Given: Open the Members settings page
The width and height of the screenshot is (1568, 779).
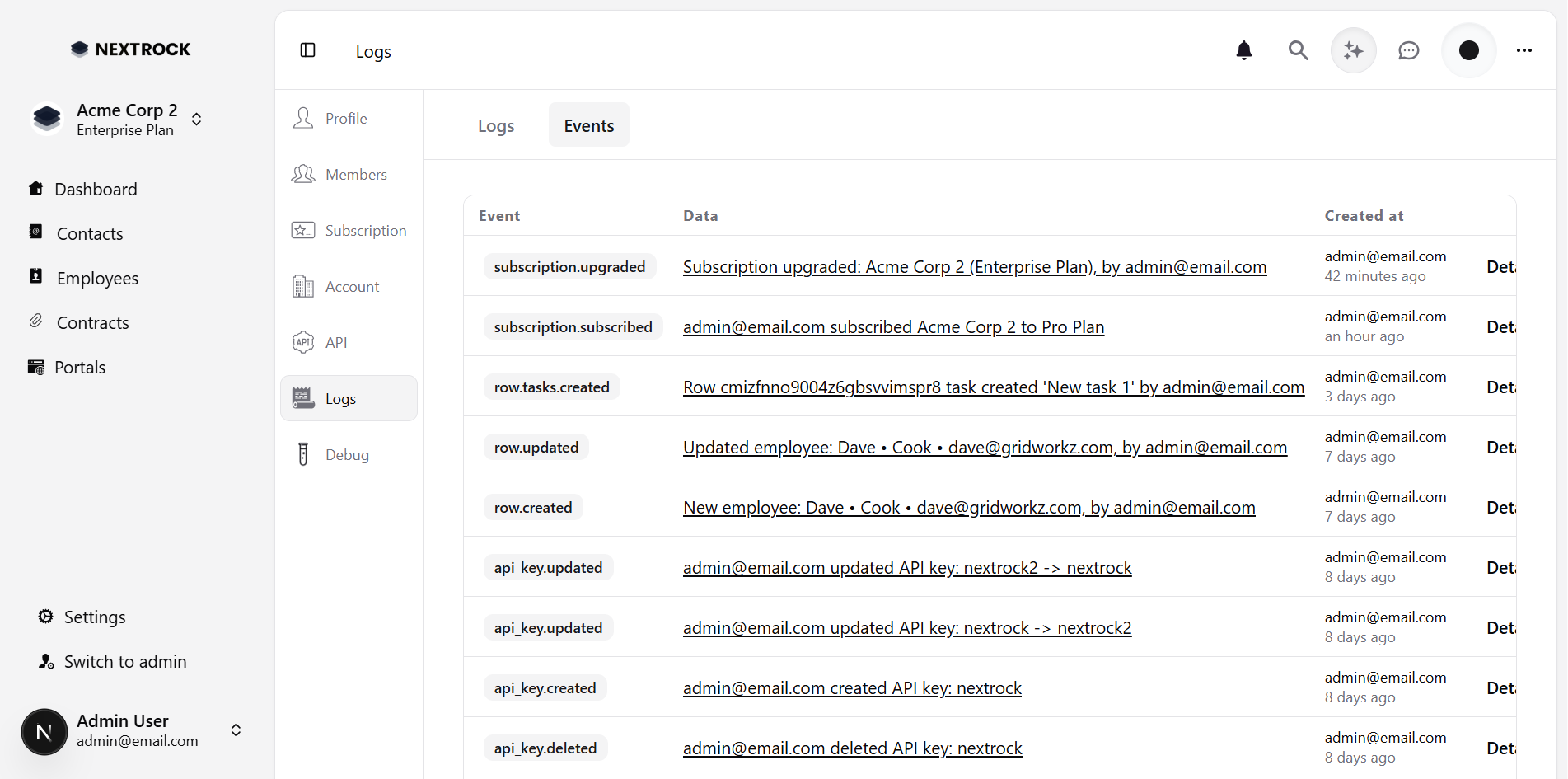Looking at the screenshot, I should pos(356,175).
